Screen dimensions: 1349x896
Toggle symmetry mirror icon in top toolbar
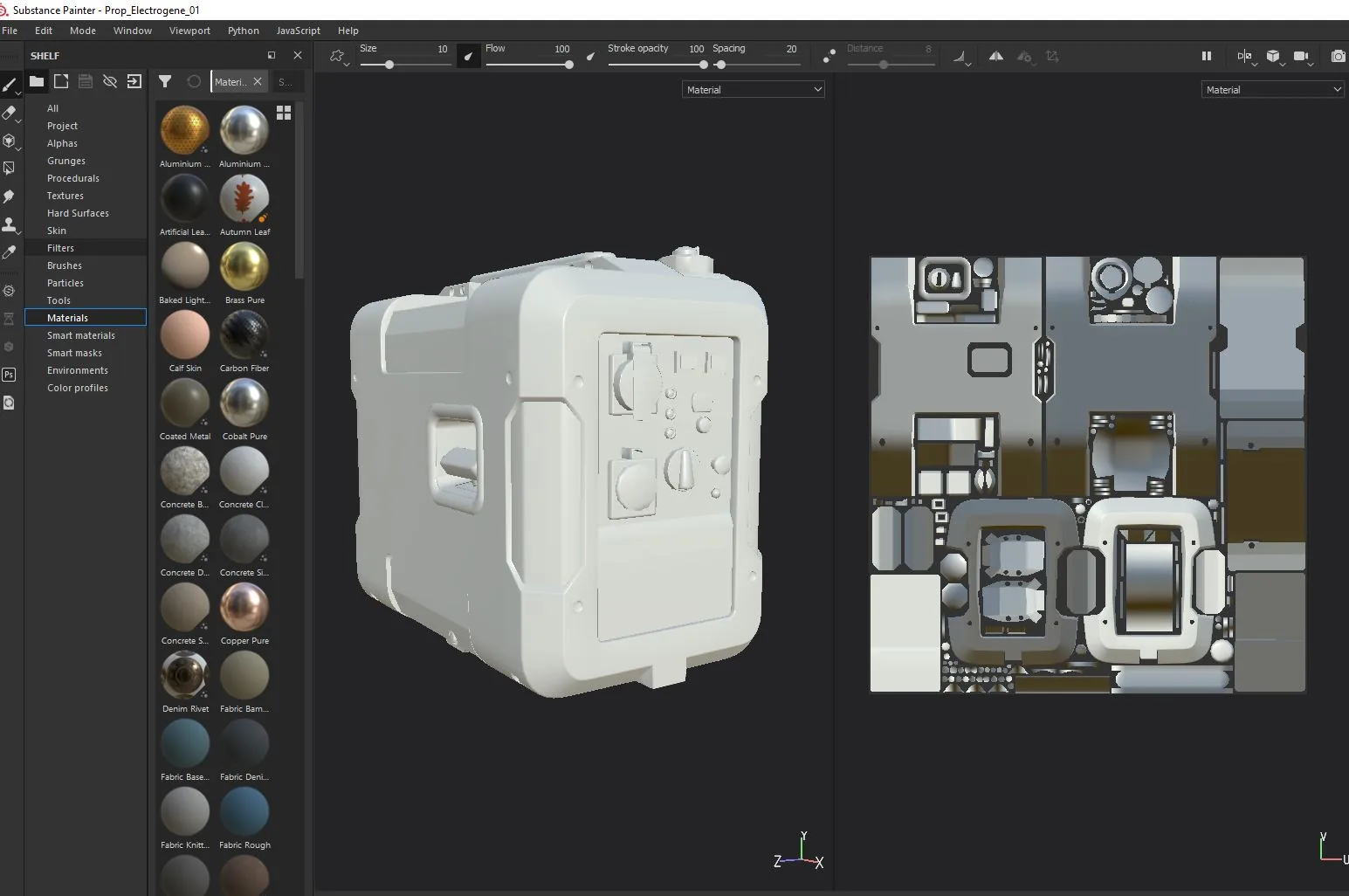pos(995,56)
